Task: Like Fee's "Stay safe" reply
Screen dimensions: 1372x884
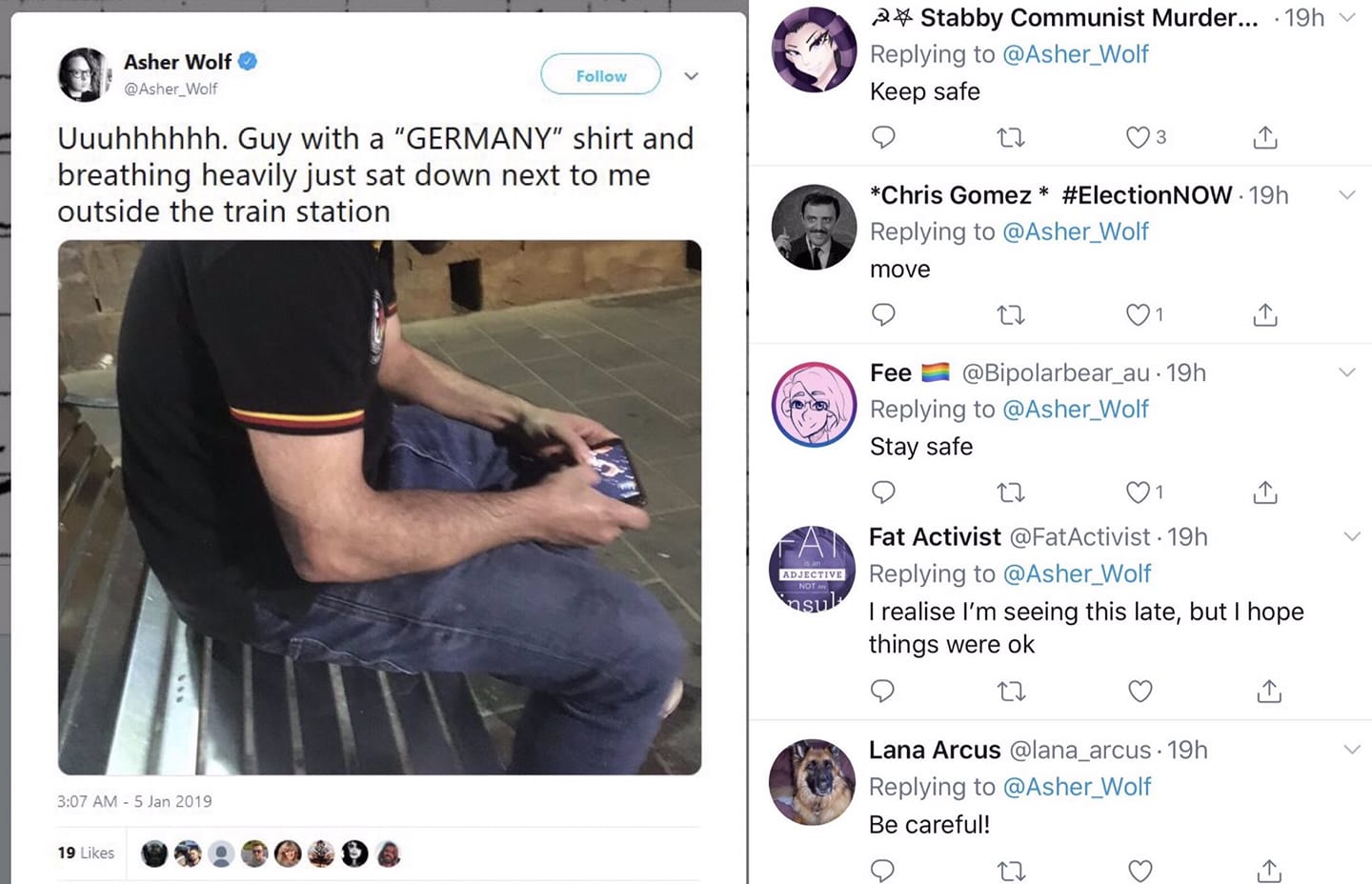Action: [x=1138, y=492]
